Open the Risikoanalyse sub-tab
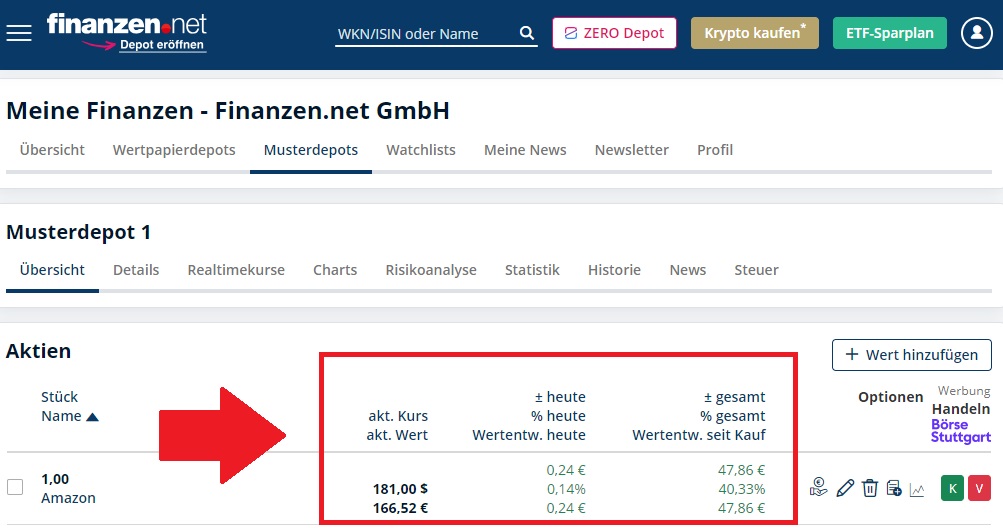 [431, 270]
